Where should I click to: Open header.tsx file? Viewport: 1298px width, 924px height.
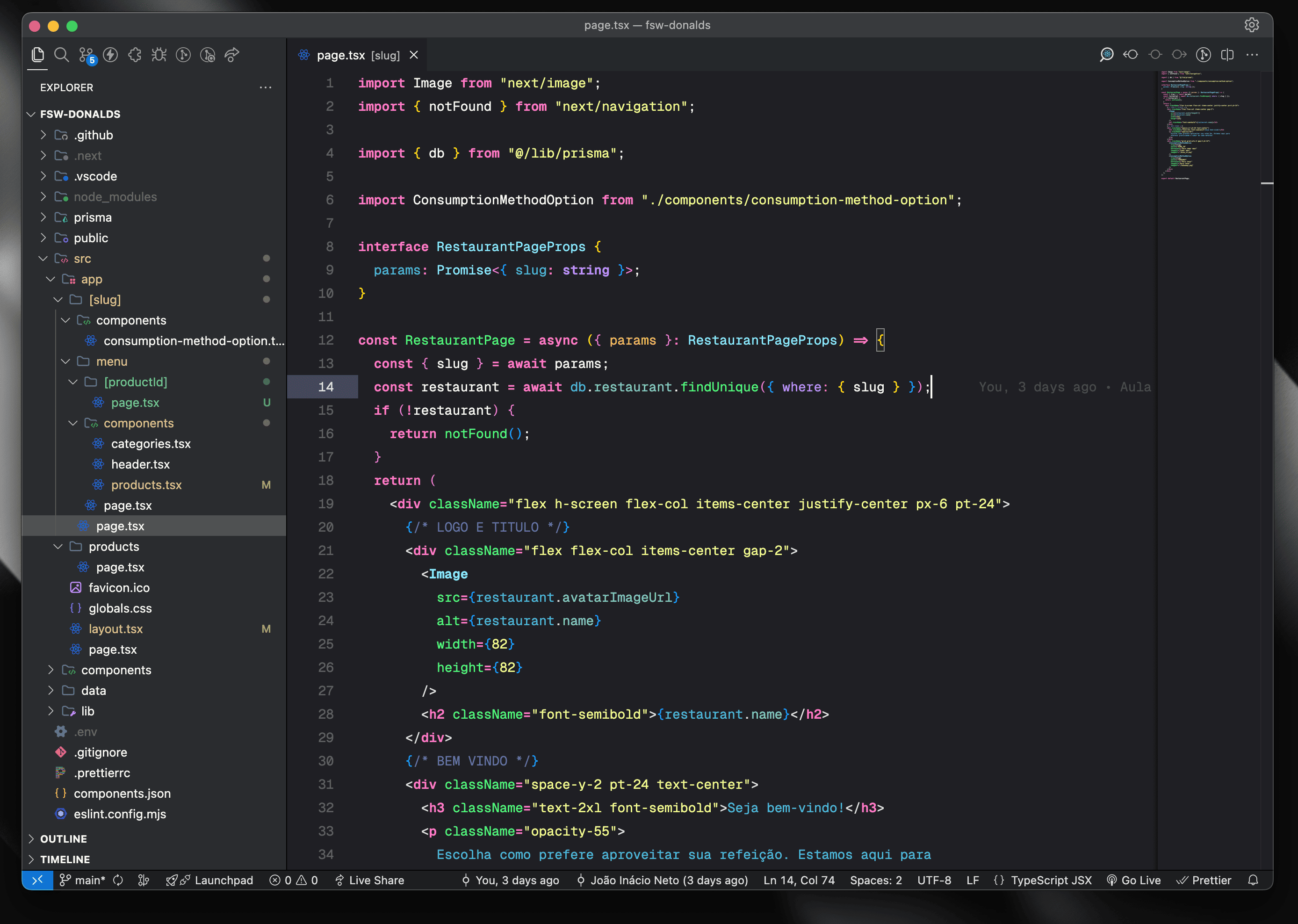click(x=140, y=464)
